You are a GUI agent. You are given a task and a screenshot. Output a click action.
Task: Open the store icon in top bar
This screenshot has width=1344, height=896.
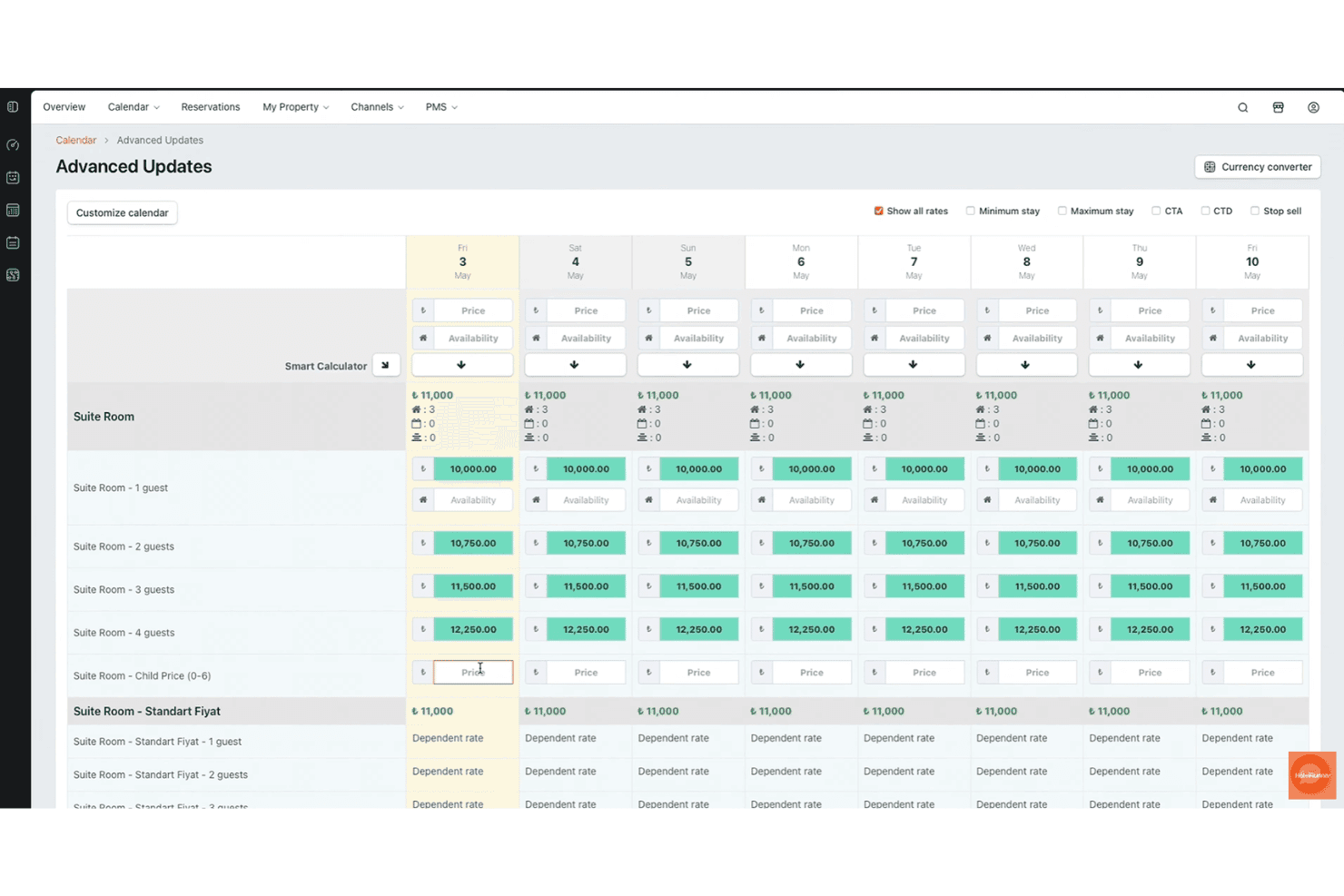1278,107
